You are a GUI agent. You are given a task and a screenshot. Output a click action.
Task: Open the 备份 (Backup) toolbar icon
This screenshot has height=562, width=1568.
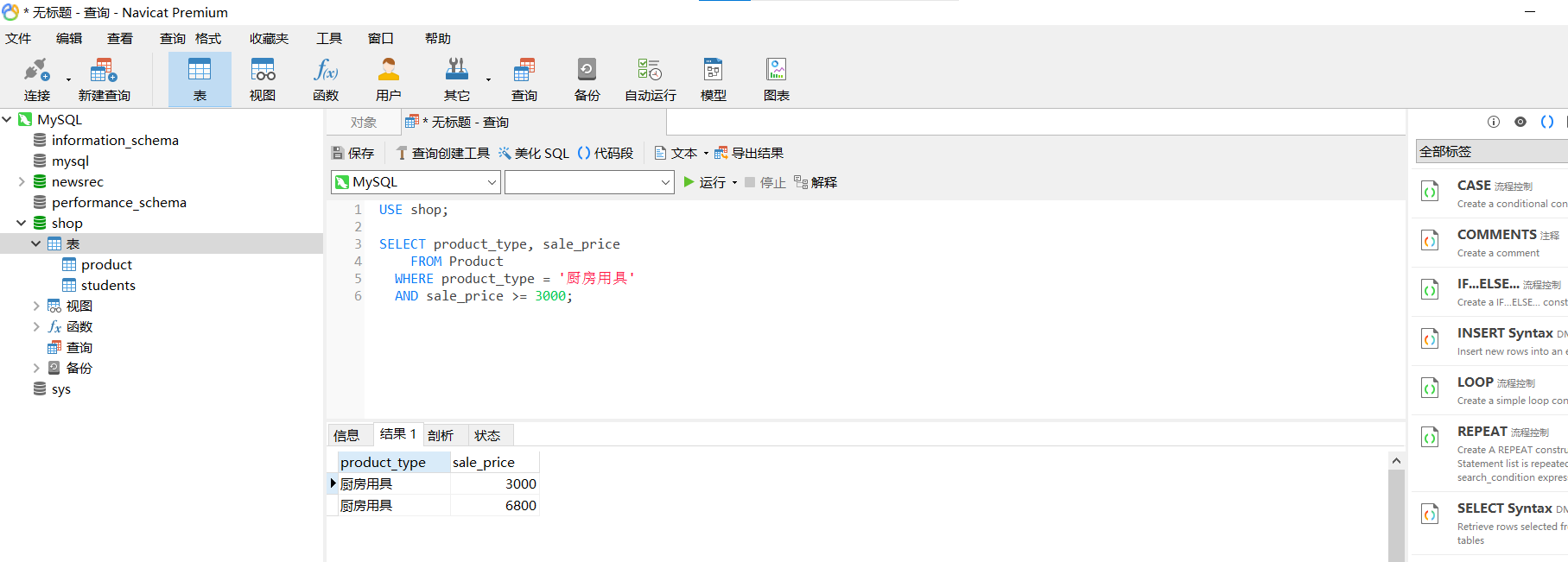(x=587, y=79)
